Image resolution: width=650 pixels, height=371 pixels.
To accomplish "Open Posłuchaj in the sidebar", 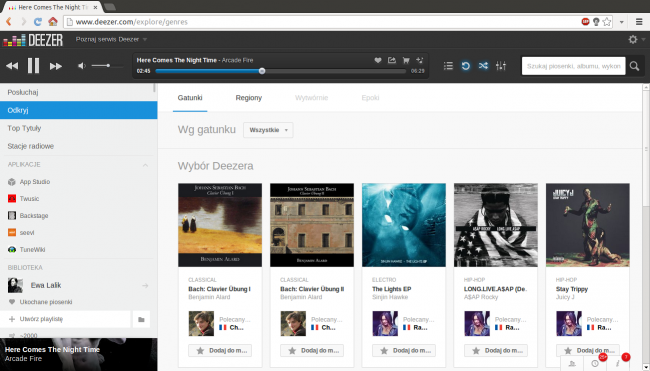I will tap(78, 92).
